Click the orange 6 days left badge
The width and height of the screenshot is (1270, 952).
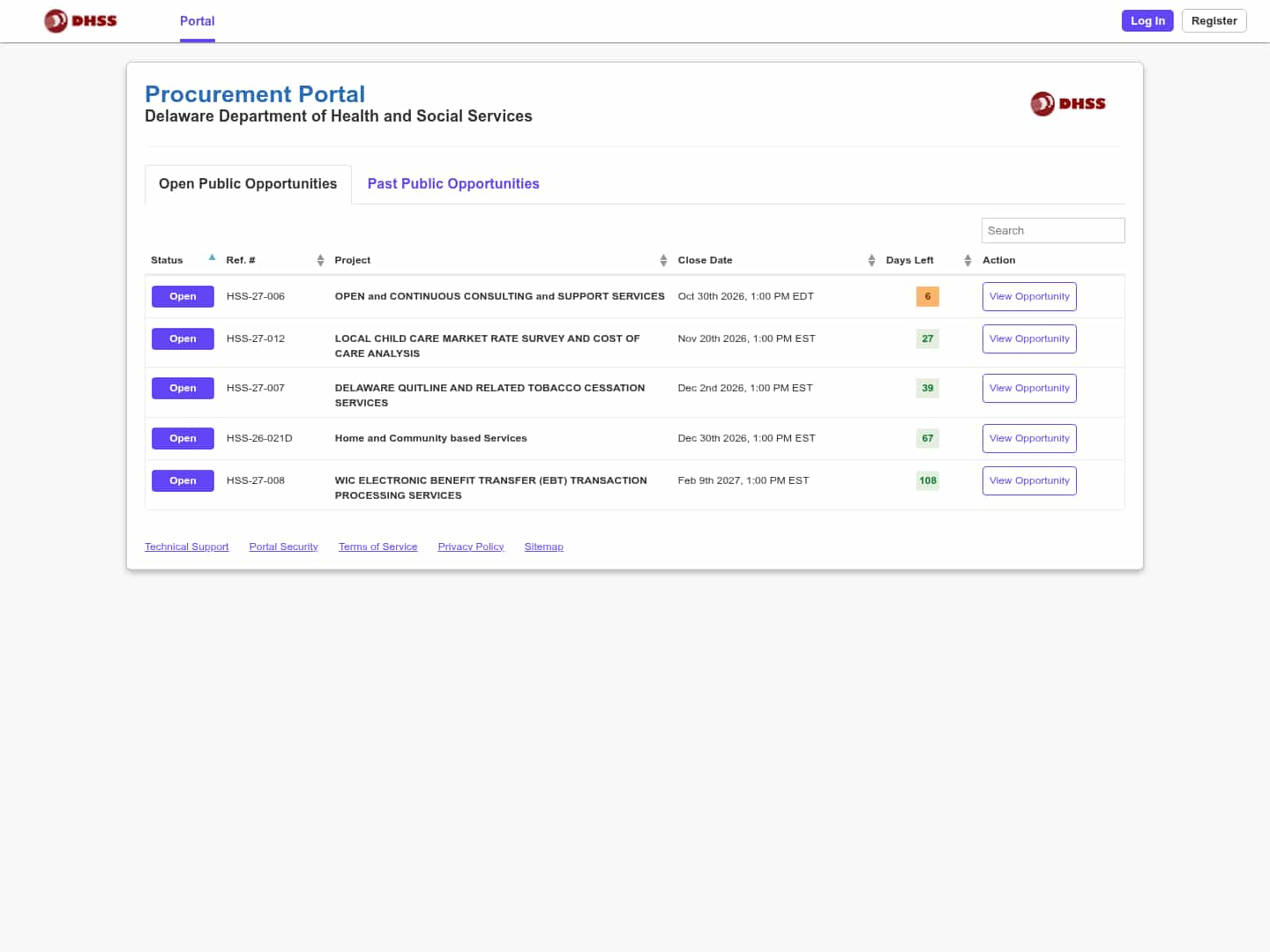pyautogui.click(x=928, y=296)
